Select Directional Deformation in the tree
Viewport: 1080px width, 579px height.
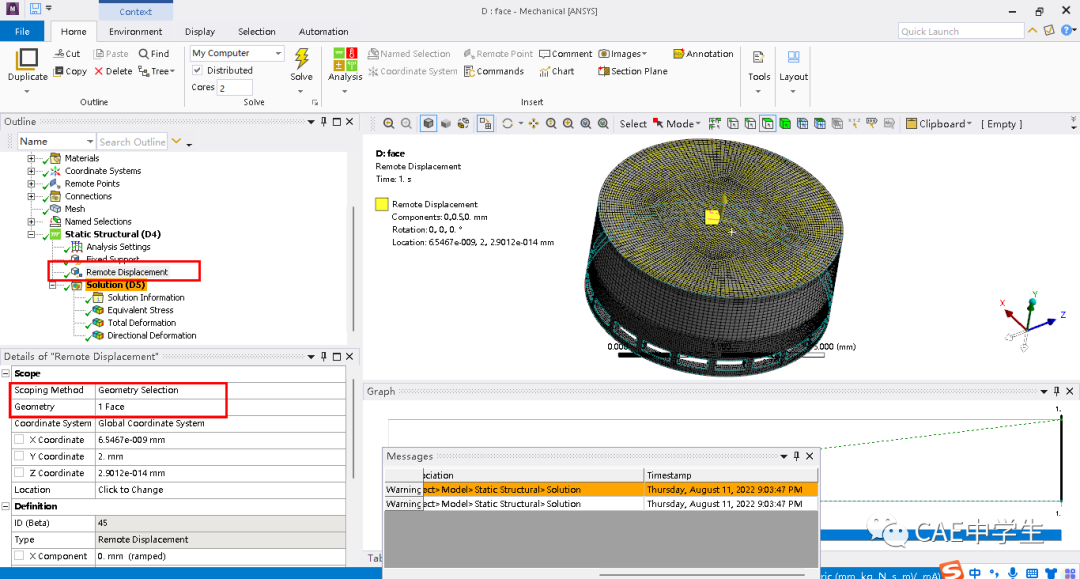pos(152,335)
